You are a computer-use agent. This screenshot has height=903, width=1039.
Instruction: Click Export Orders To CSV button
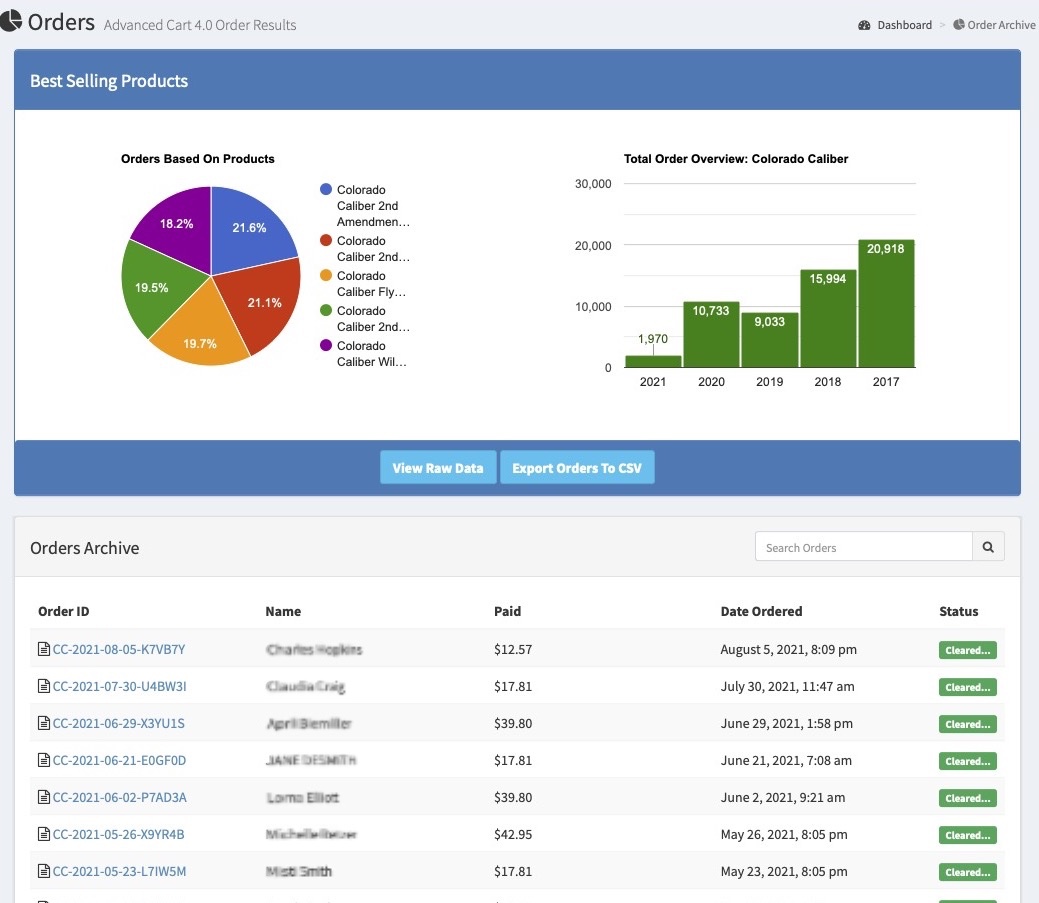tap(577, 468)
